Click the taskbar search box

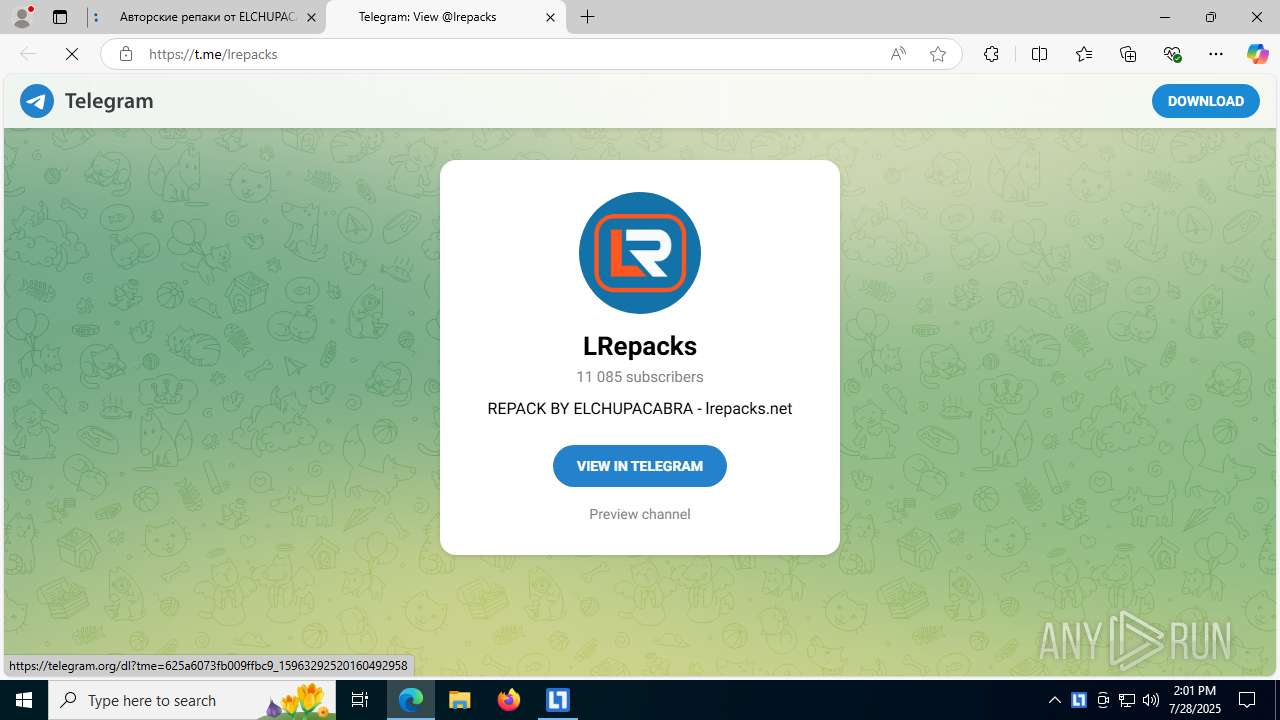(190, 700)
